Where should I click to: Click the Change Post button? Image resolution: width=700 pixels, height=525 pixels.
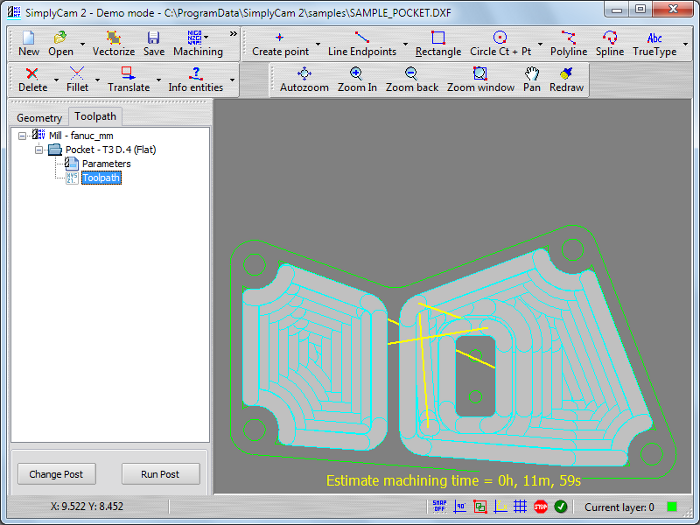(56, 474)
